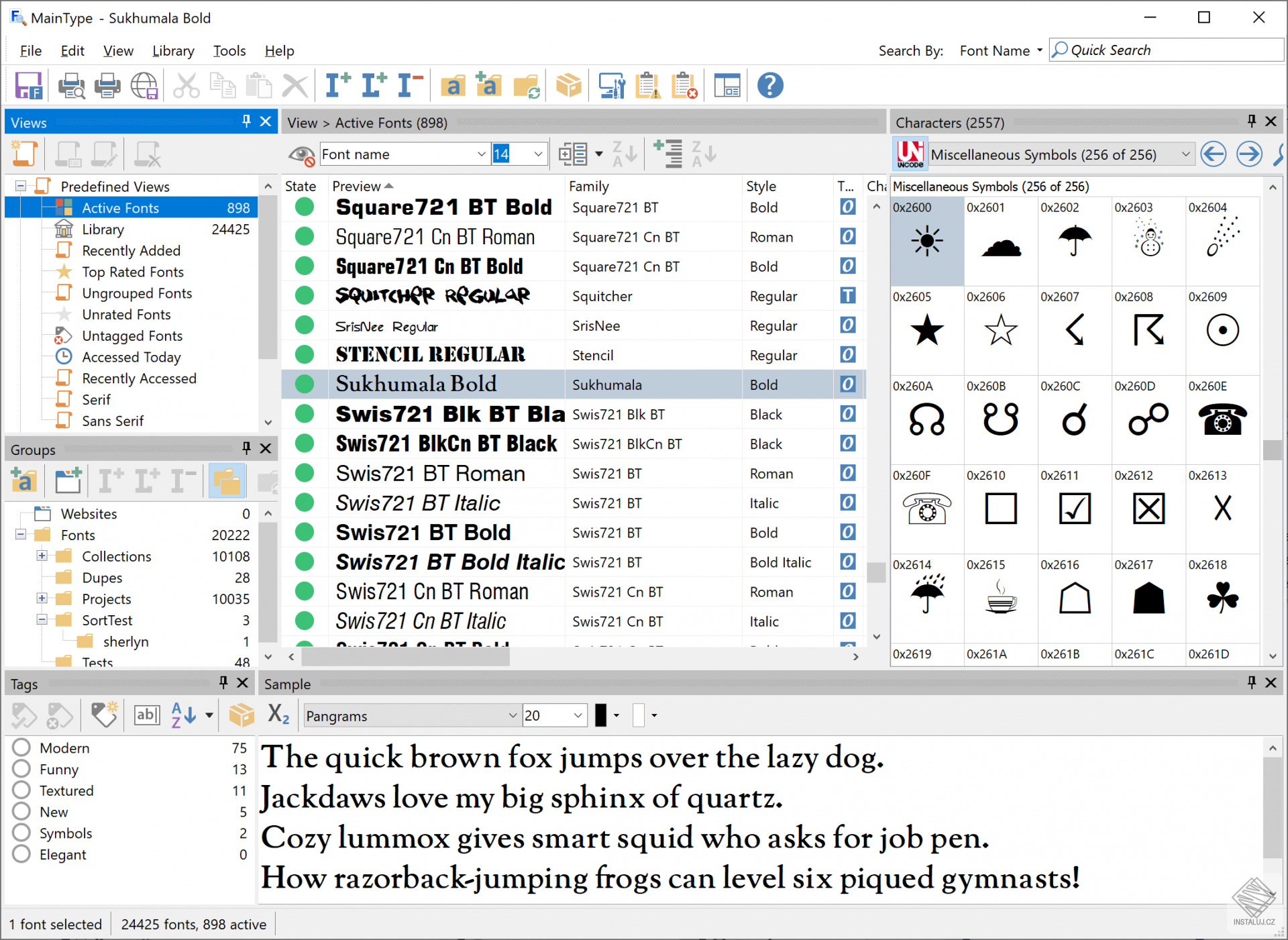Expand the Collections folder group

click(x=42, y=555)
